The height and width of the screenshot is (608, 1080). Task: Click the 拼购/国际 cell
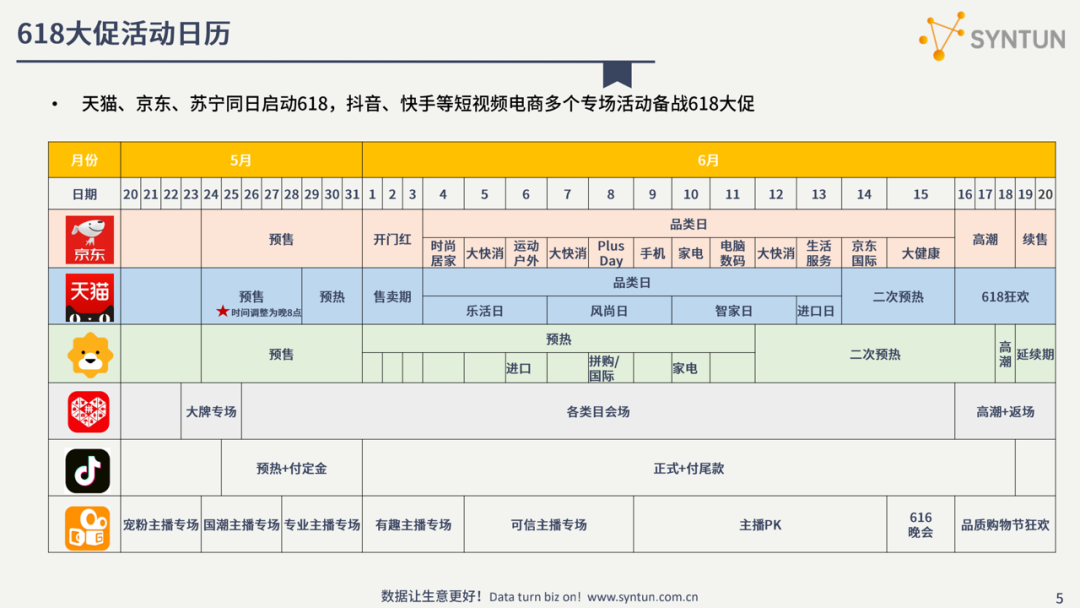click(x=611, y=368)
